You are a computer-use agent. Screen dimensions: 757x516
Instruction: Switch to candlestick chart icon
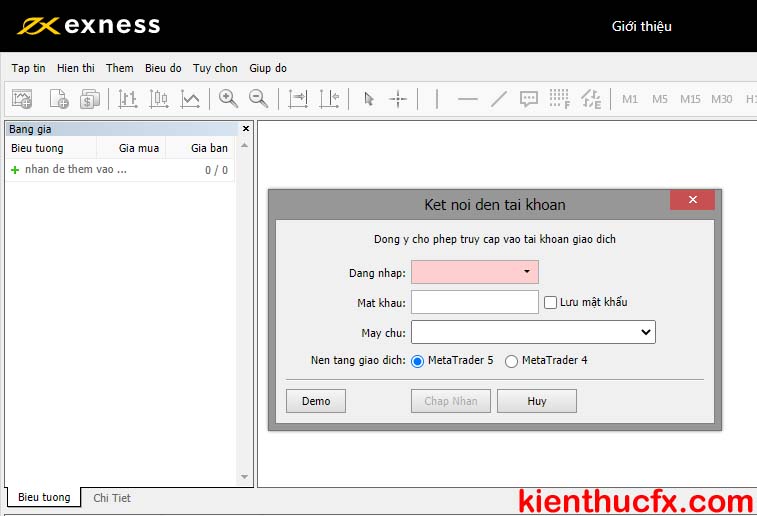[x=159, y=99]
